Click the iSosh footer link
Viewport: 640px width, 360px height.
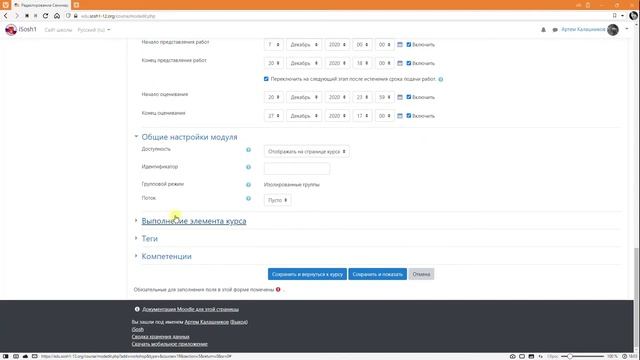click(138, 329)
